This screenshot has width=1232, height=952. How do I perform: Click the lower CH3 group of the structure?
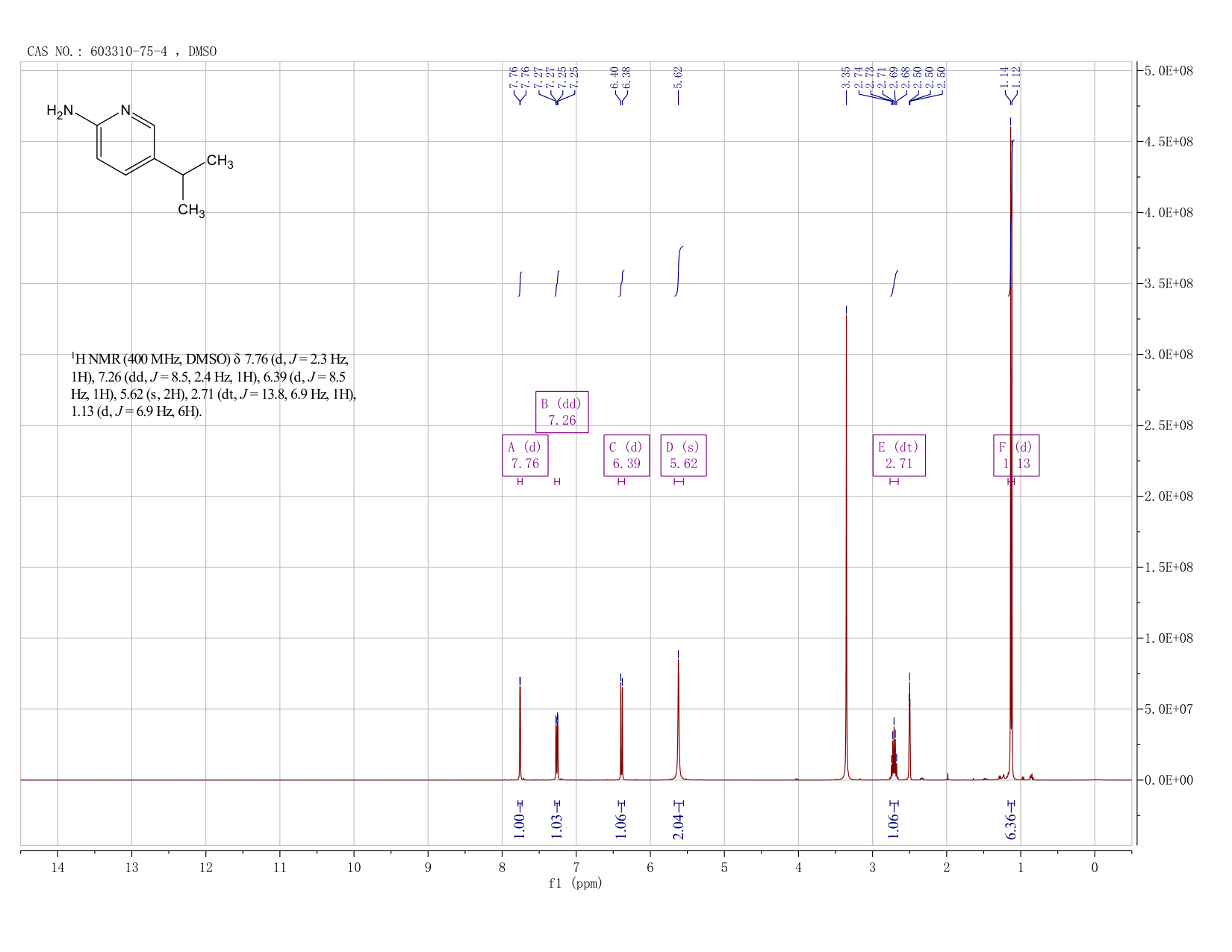[x=191, y=211]
